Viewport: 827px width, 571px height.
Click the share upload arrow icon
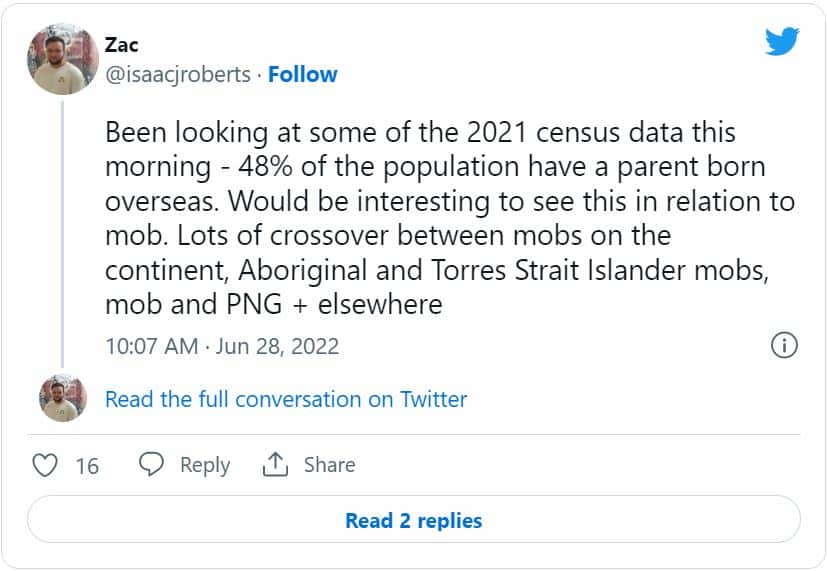click(275, 465)
